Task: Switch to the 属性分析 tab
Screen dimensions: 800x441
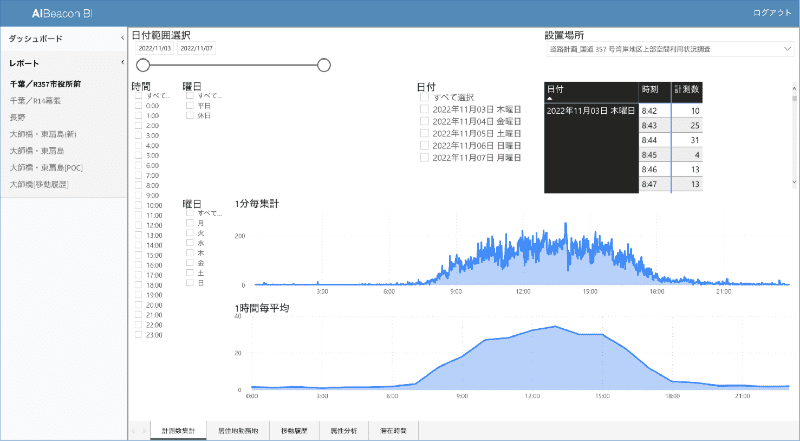Action: pyautogui.click(x=337, y=430)
